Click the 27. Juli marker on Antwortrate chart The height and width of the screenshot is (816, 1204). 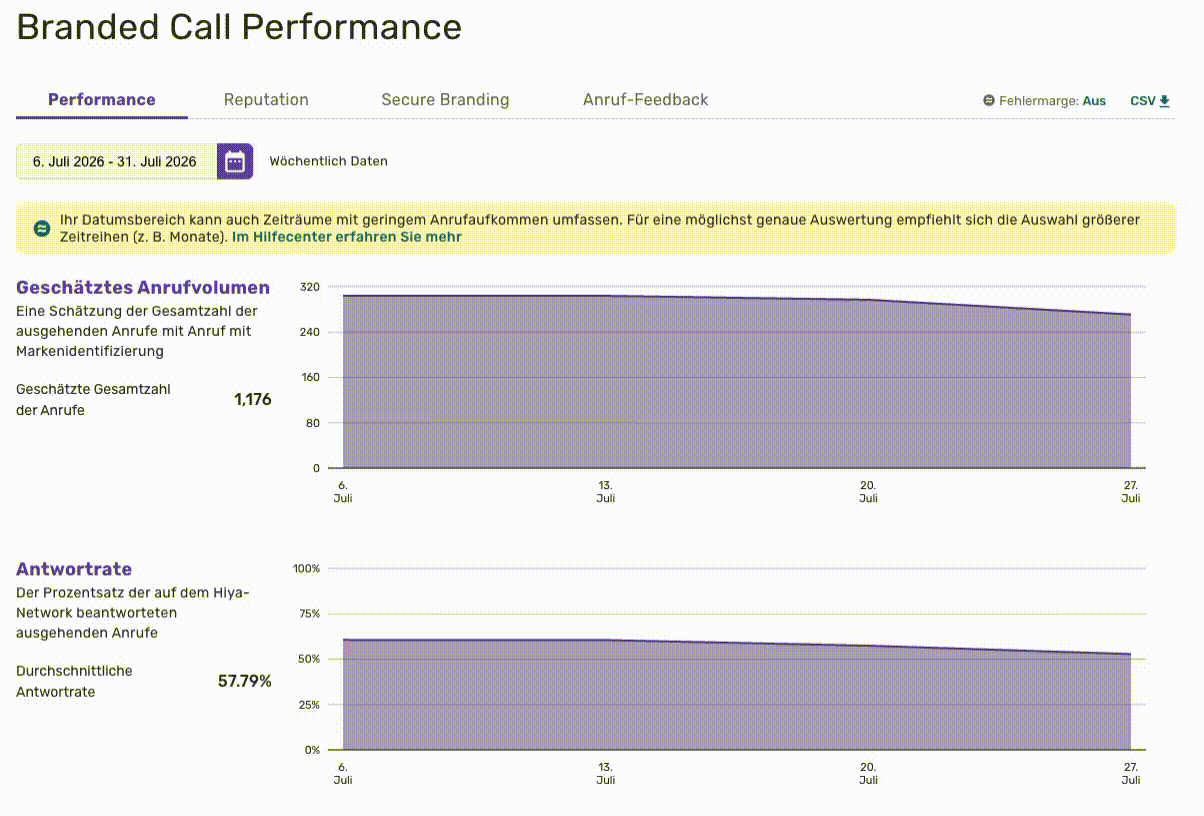point(1131,773)
